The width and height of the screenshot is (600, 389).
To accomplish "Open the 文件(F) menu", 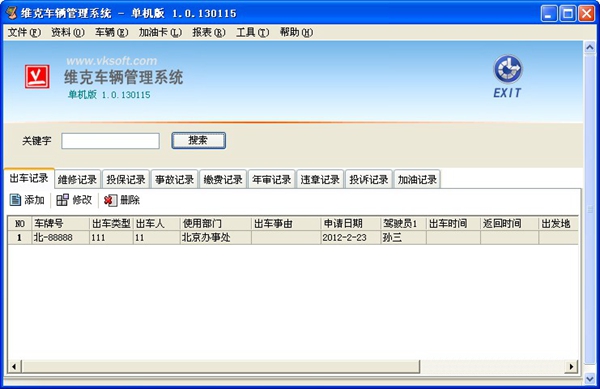I will pos(24,33).
